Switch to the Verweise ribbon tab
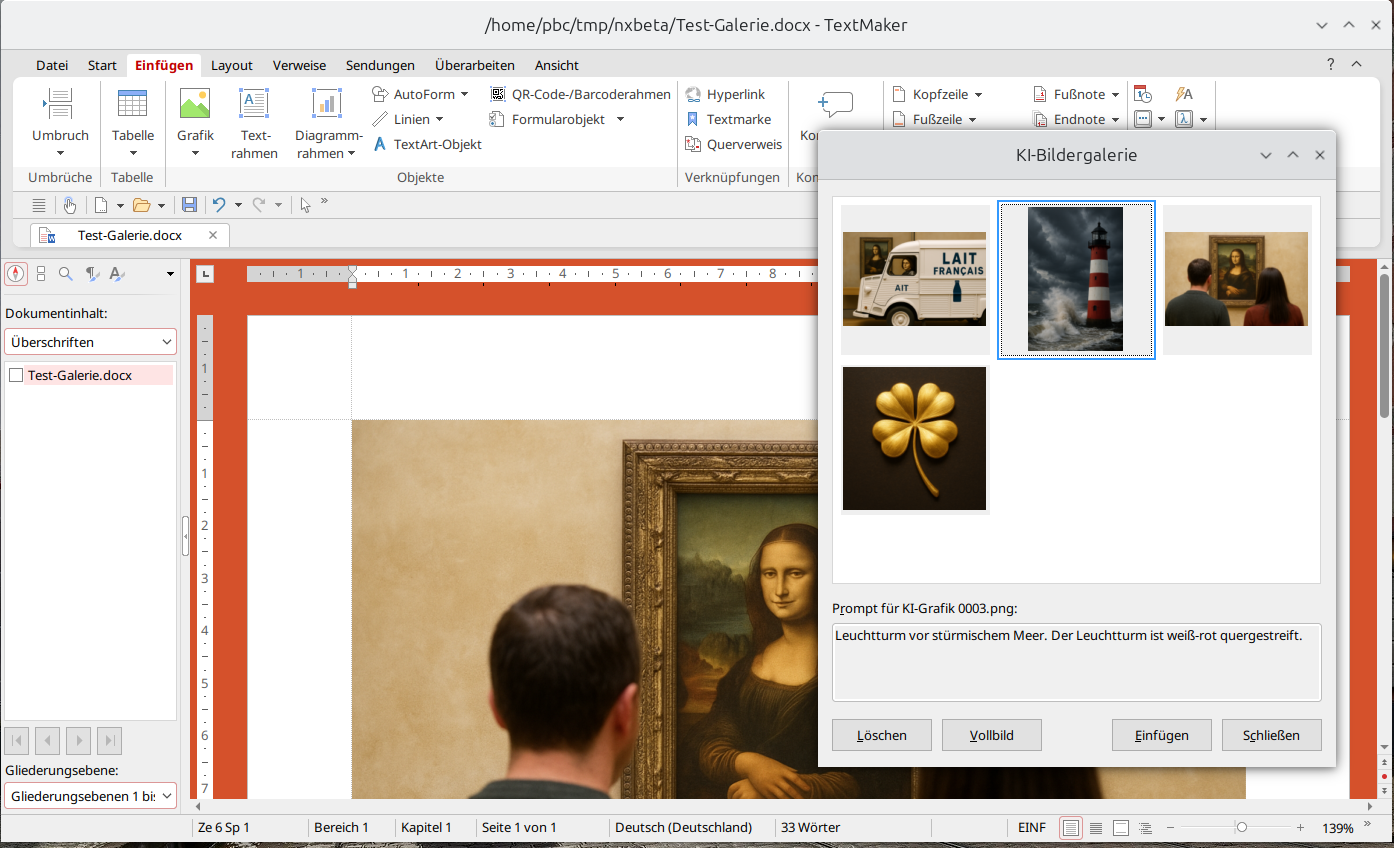 [299, 65]
